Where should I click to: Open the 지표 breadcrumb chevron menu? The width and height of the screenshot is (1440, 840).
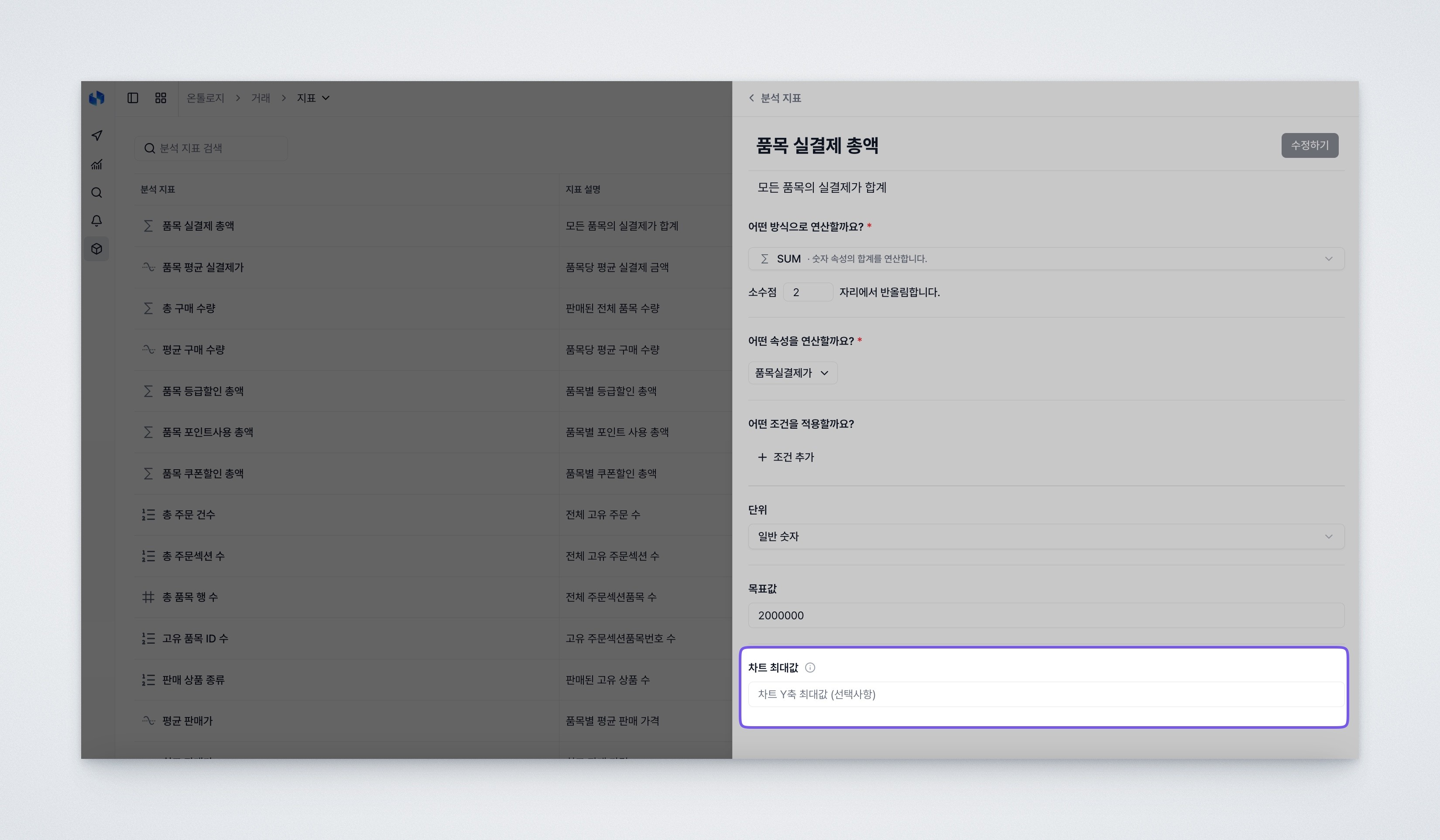[326, 98]
